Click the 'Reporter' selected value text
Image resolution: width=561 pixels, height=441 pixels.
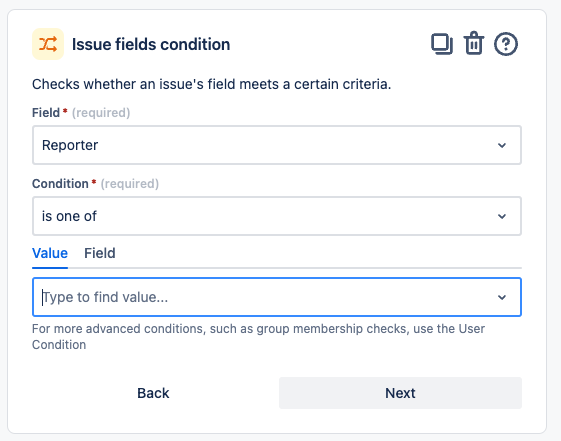coord(70,145)
